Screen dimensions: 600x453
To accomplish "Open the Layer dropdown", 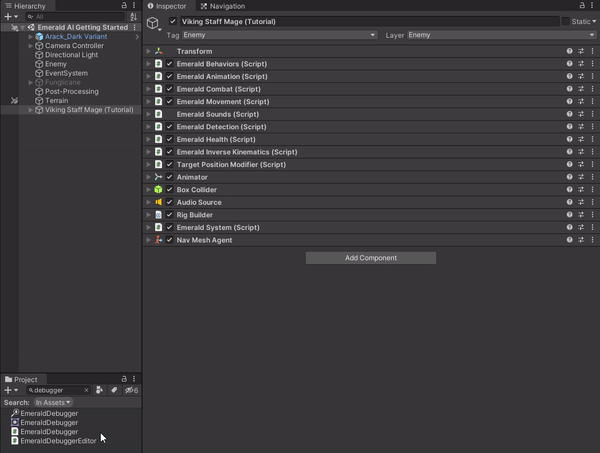I will point(500,35).
